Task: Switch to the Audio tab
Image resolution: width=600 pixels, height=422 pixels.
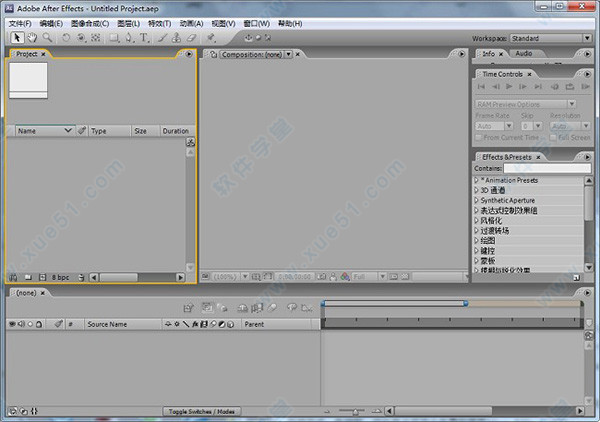Action: (523, 54)
